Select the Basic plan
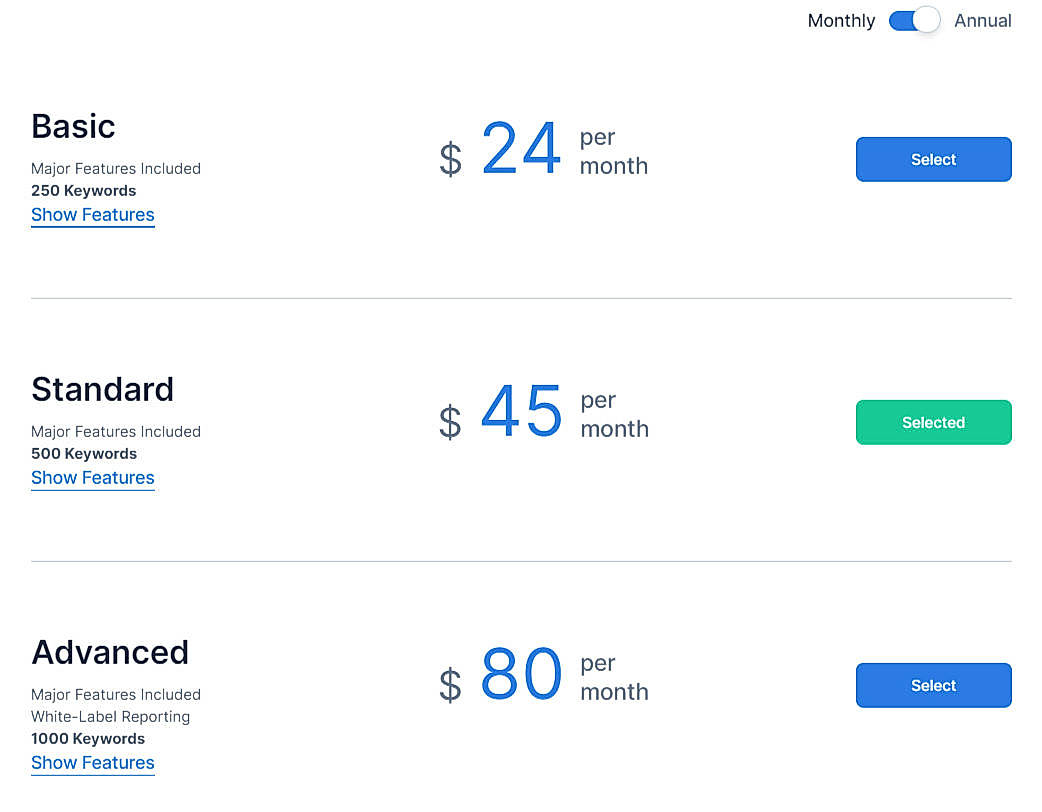1042x812 pixels. click(x=932, y=159)
